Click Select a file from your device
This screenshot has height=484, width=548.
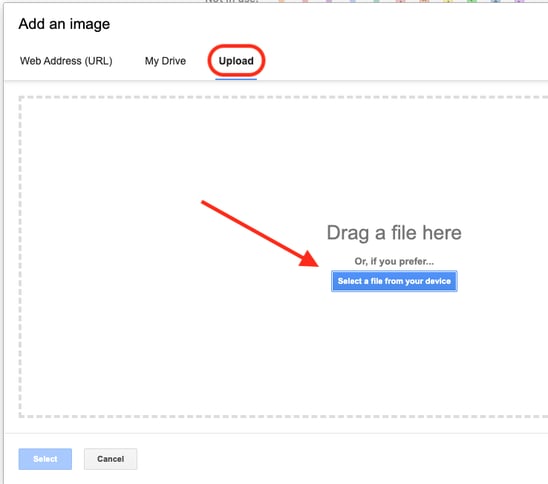(394, 281)
